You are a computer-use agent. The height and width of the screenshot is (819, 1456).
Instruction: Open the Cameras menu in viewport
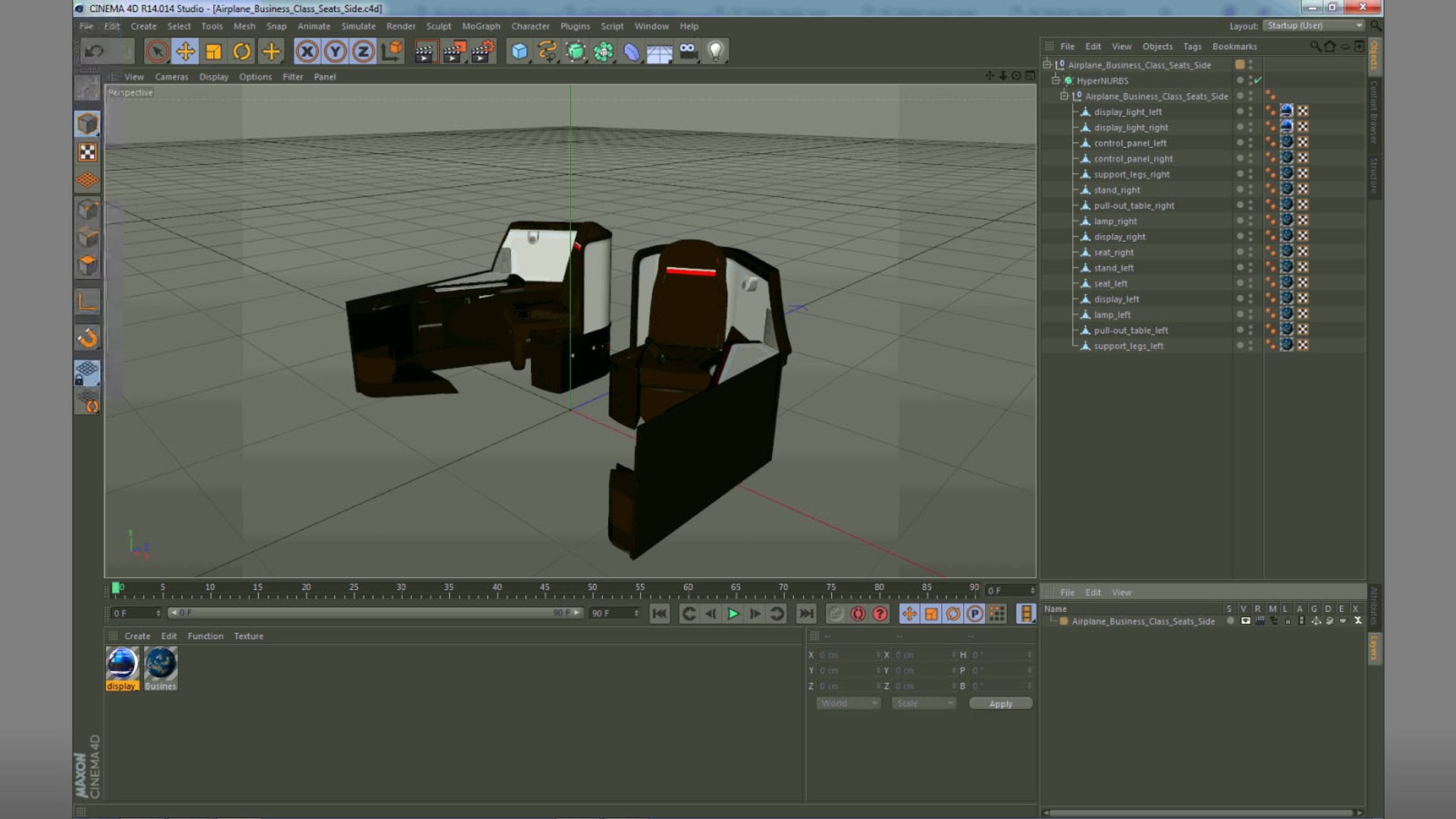tap(171, 77)
